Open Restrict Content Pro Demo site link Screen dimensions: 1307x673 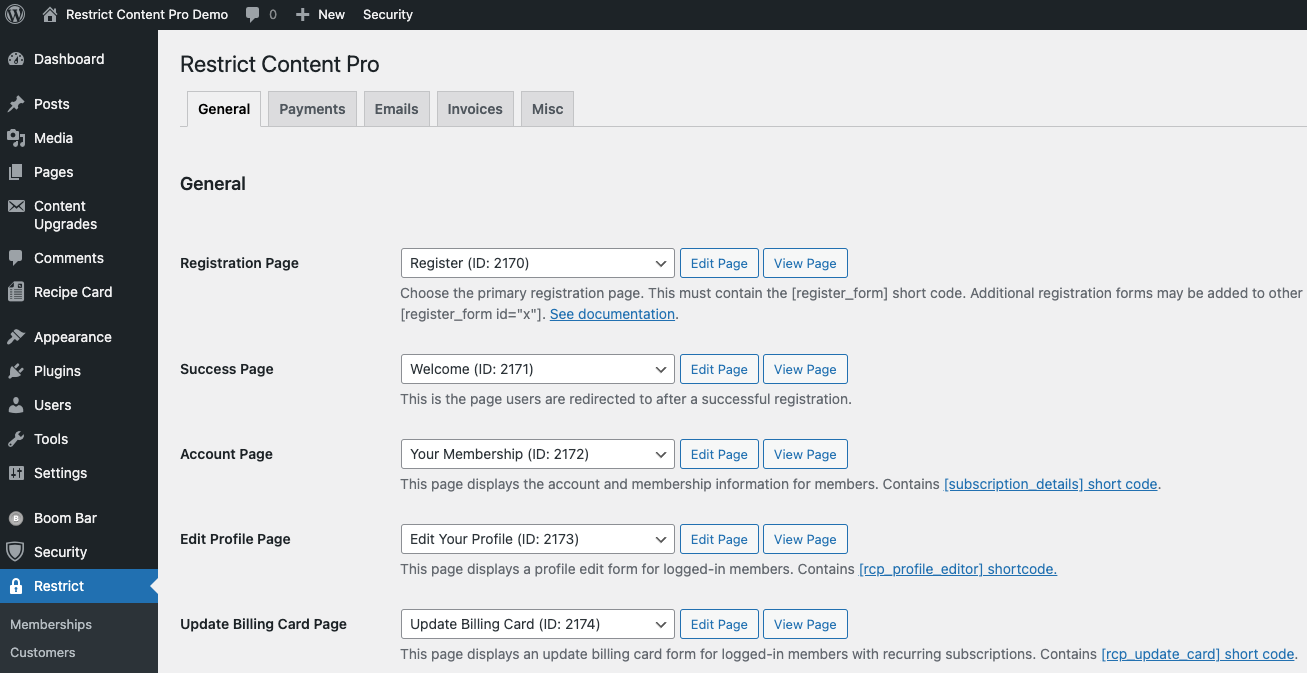pyautogui.click(x=147, y=15)
